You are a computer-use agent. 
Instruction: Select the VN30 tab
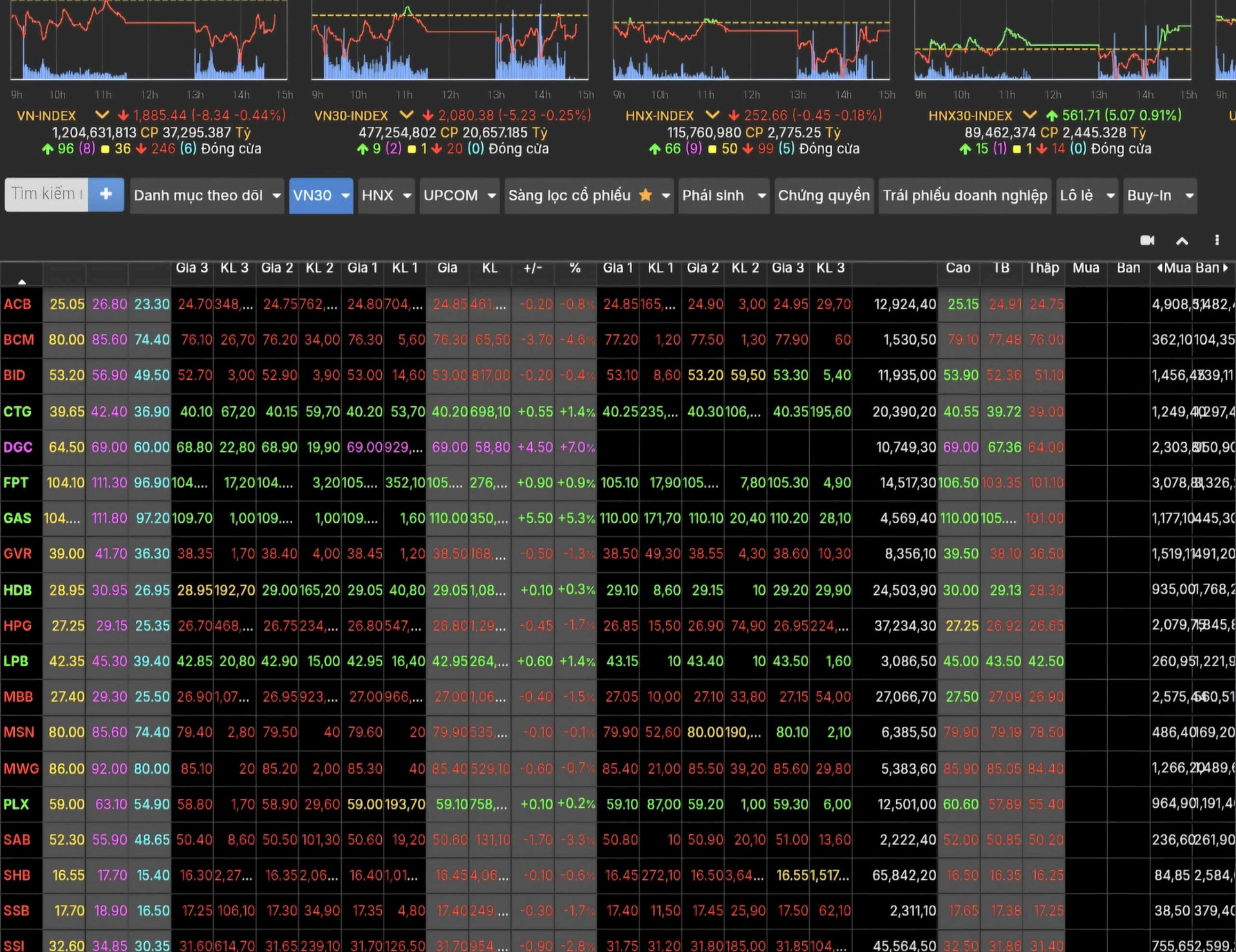click(x=313, y=196)
